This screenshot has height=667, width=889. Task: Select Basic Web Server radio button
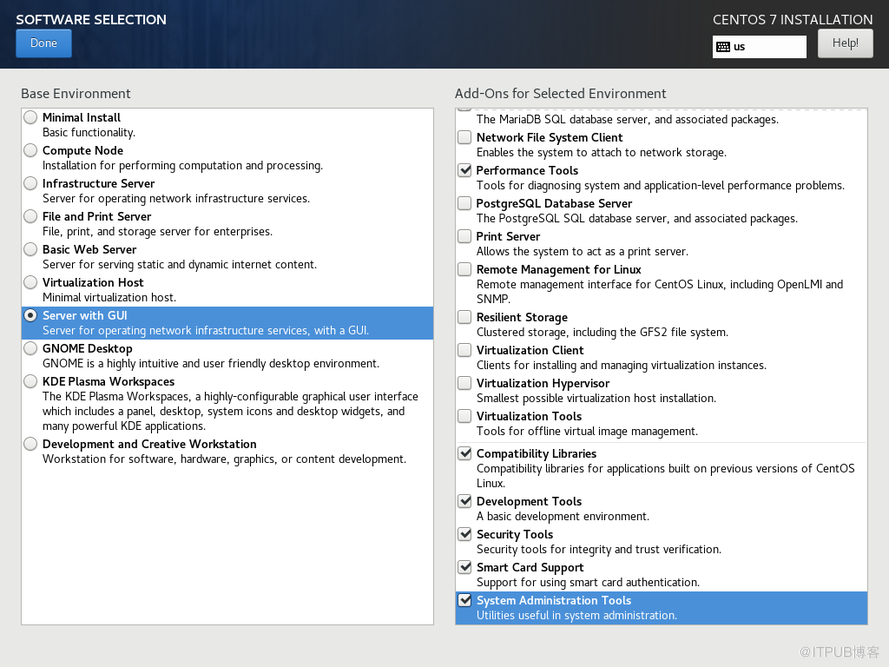point(31,250)
